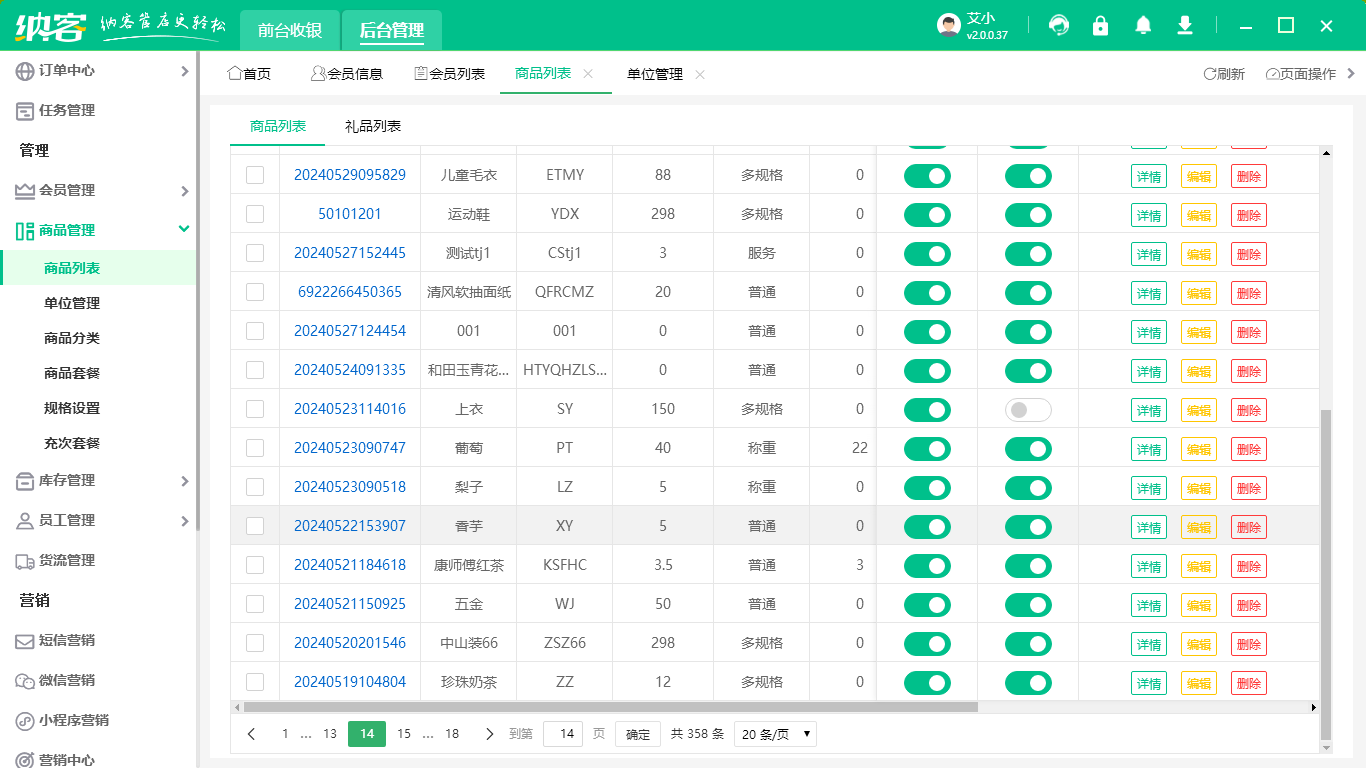This screenshot has width=1366, height=768.
Task: Go to page 13 in pagination
Action: tap(330, 734)
